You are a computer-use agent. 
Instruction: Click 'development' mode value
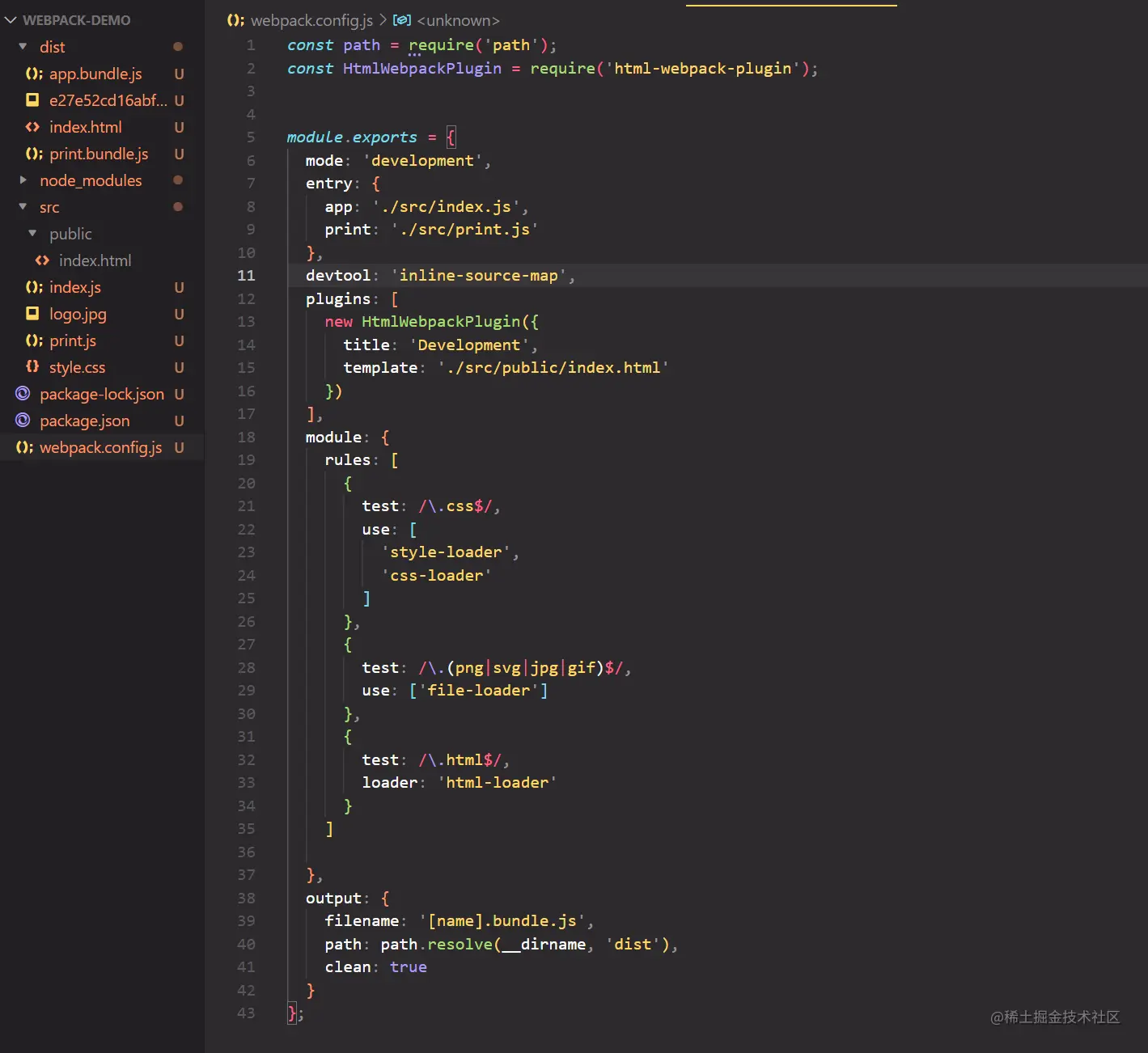point(422,161)
